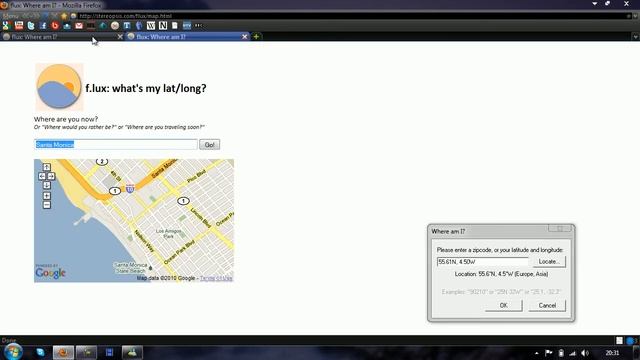The image size is (640, 360).
Task: Click the Google logo on the map
Action: (50, 273)
